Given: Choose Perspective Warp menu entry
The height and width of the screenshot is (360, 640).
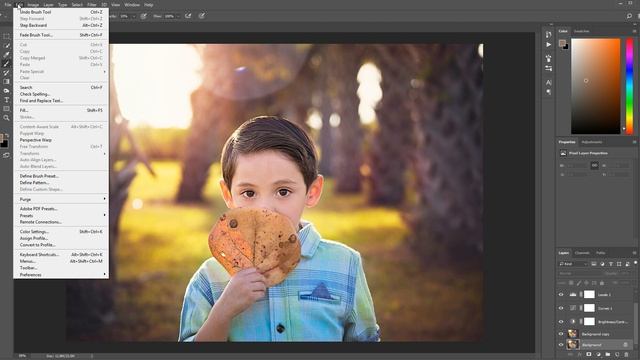Looking at the screenshot, I should pyautogui.click(x=61, y=140).
